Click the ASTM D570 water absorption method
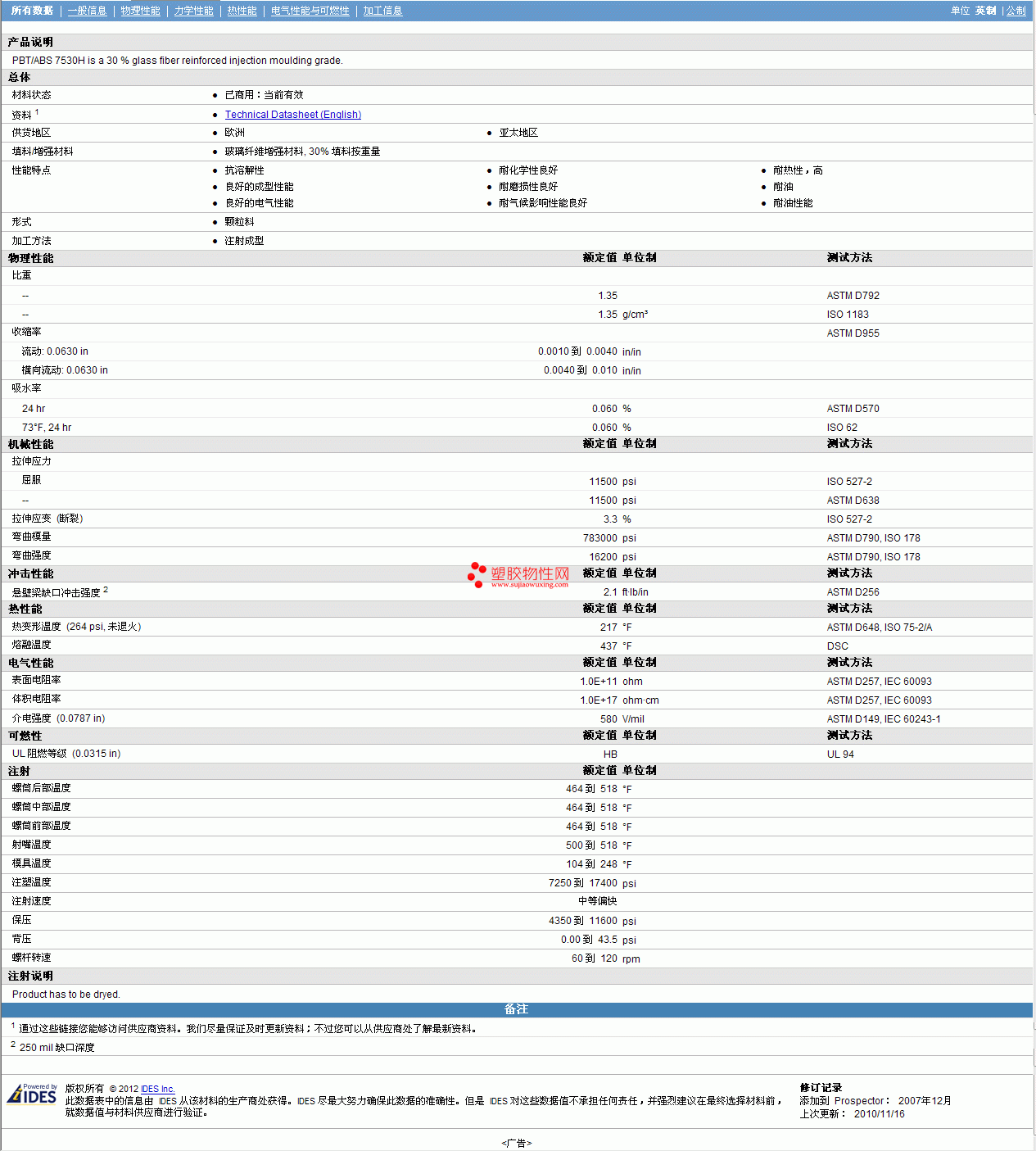The image size is (1036, 1151). [853, 409]
